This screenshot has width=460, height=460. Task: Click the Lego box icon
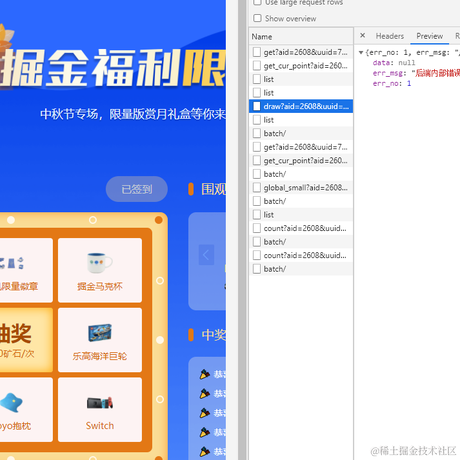tap(100, 333)
